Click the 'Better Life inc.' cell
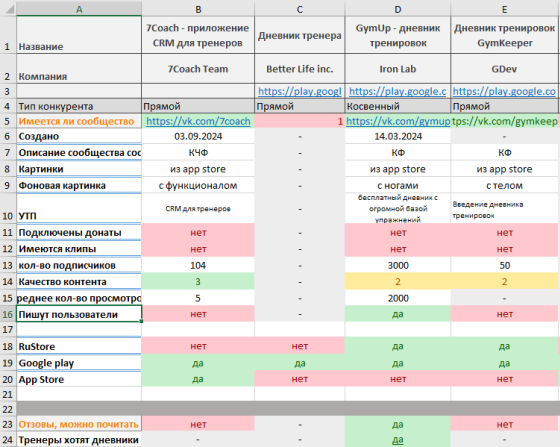Screen dimensions: 560x447 click(300, 69)
